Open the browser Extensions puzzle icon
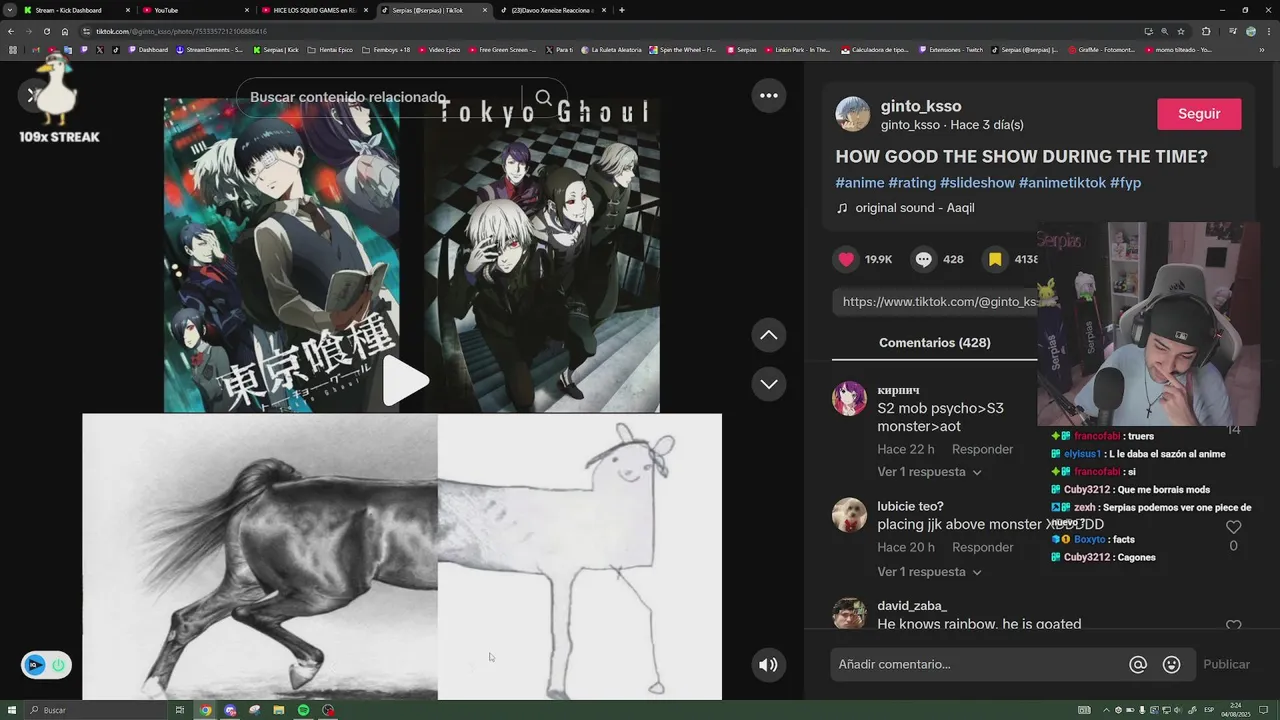The width and height of the screenshot is (1280, 720). pos(1206,31)
